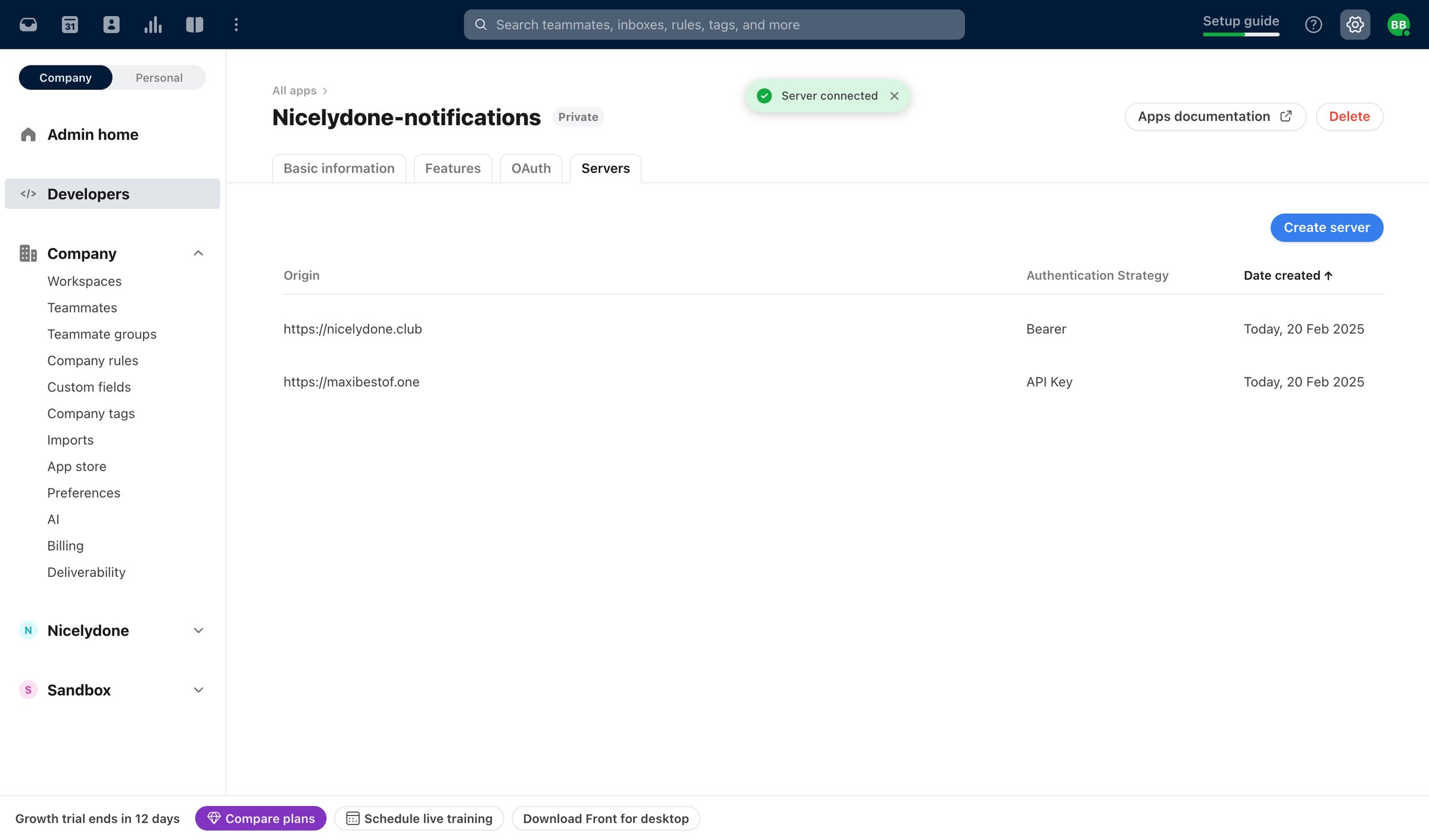Open the settings gear icon
Viewport: 1429px width, 840px height.
coord(1355,24)
